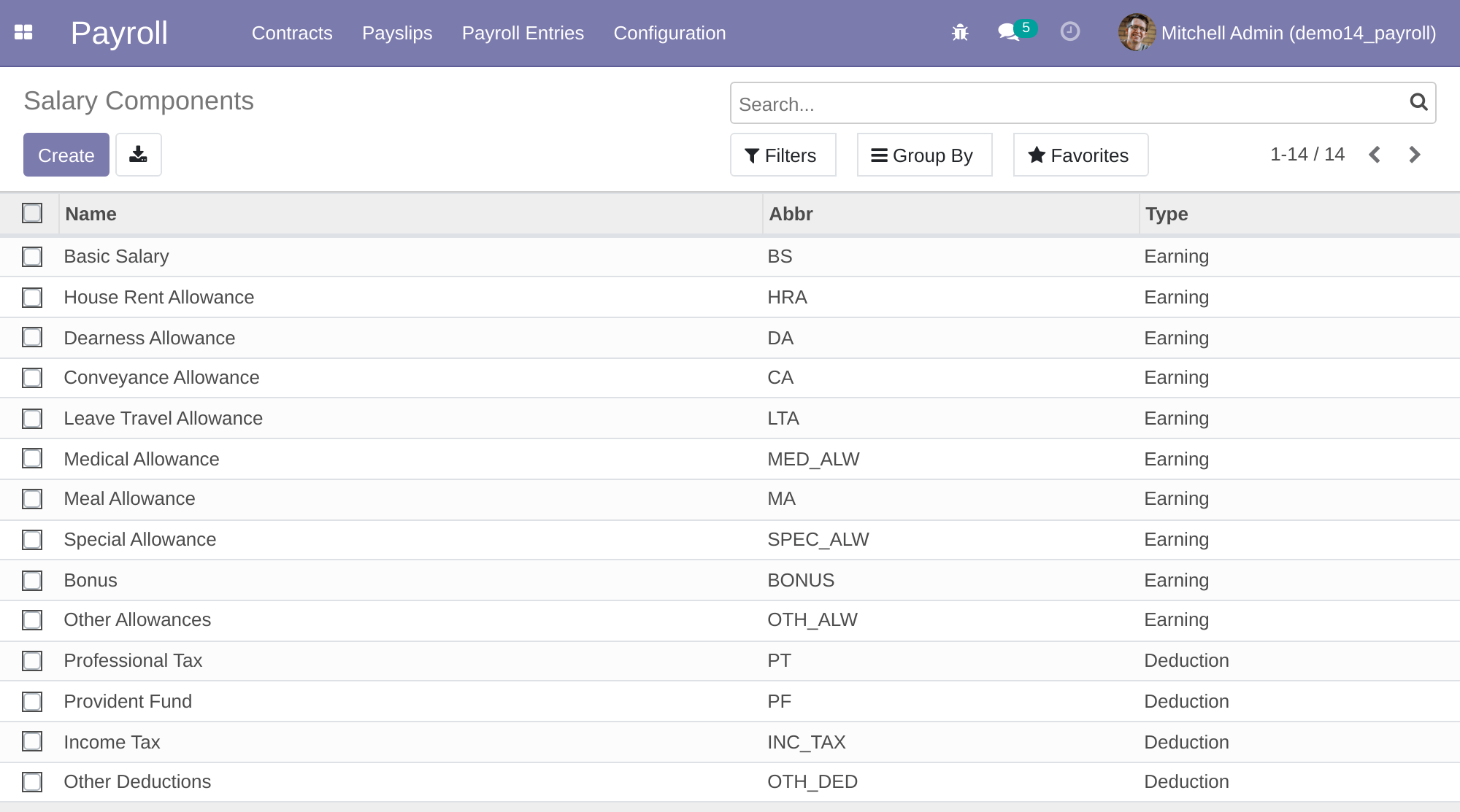
Task: Click the Create button
Action: pos(66,155)
